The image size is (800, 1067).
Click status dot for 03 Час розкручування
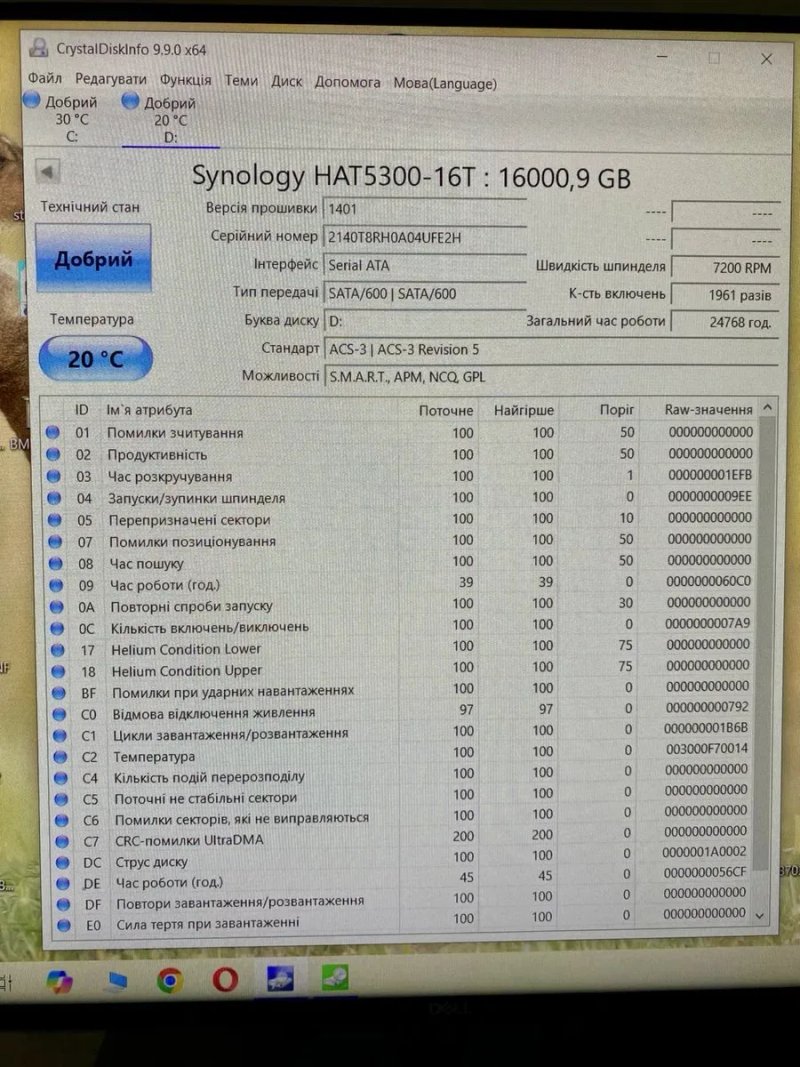54,476
